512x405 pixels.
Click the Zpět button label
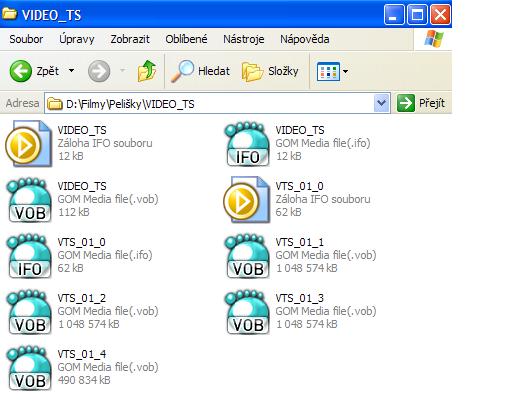point(48,71)
